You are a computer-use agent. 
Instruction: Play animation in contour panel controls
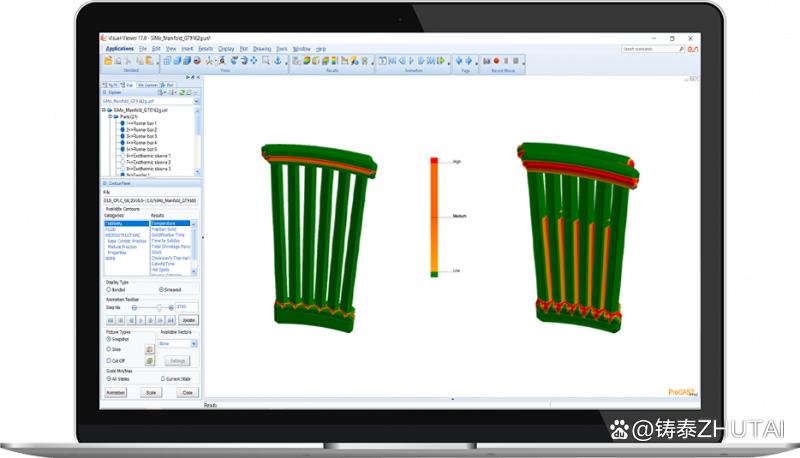pyautogui.click(x=140, y=320)
